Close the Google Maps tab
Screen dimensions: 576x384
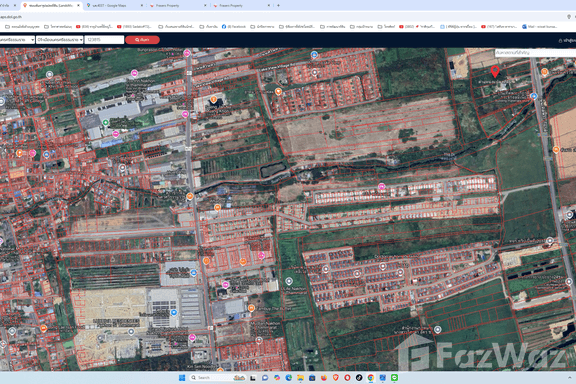pos(142,6)
